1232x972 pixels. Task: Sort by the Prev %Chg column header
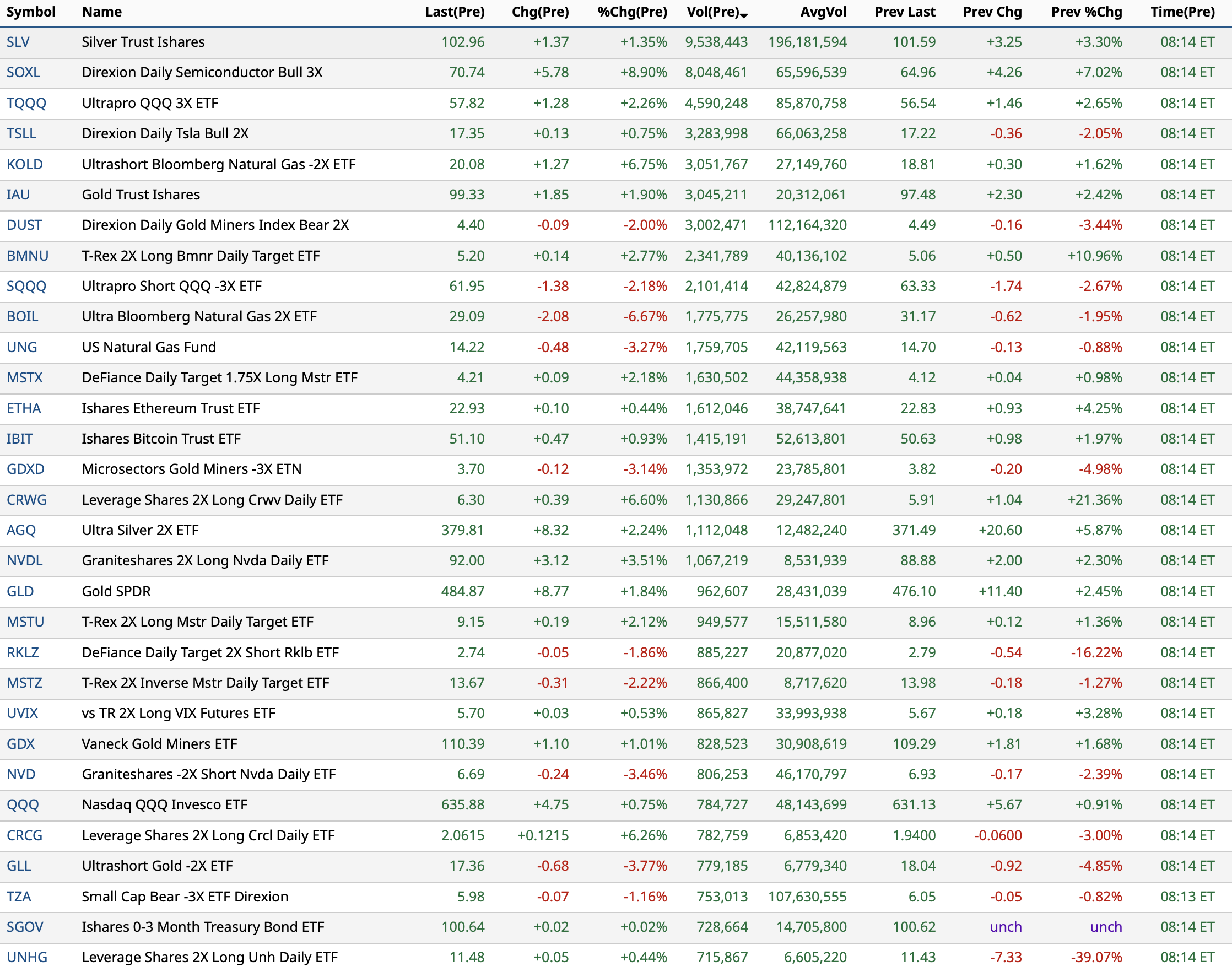click(1086, 12)
